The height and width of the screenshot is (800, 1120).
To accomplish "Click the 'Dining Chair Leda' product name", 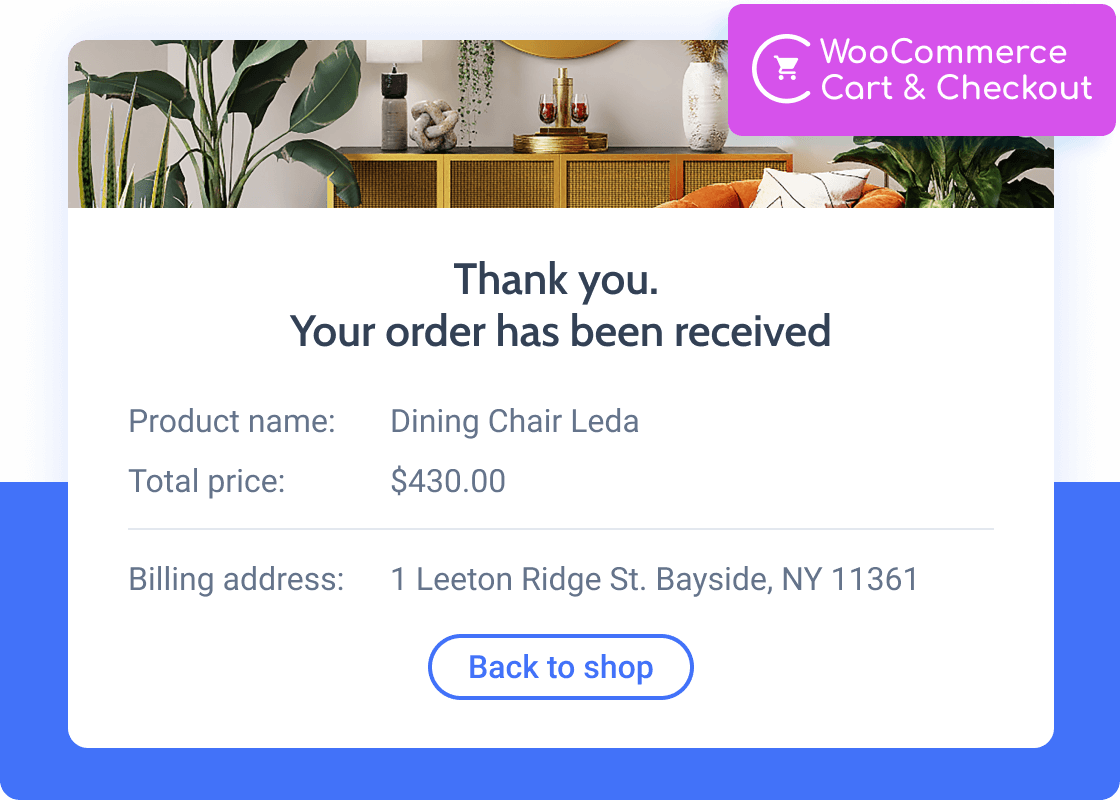I will pyautogui.click(x=514, y=421).
